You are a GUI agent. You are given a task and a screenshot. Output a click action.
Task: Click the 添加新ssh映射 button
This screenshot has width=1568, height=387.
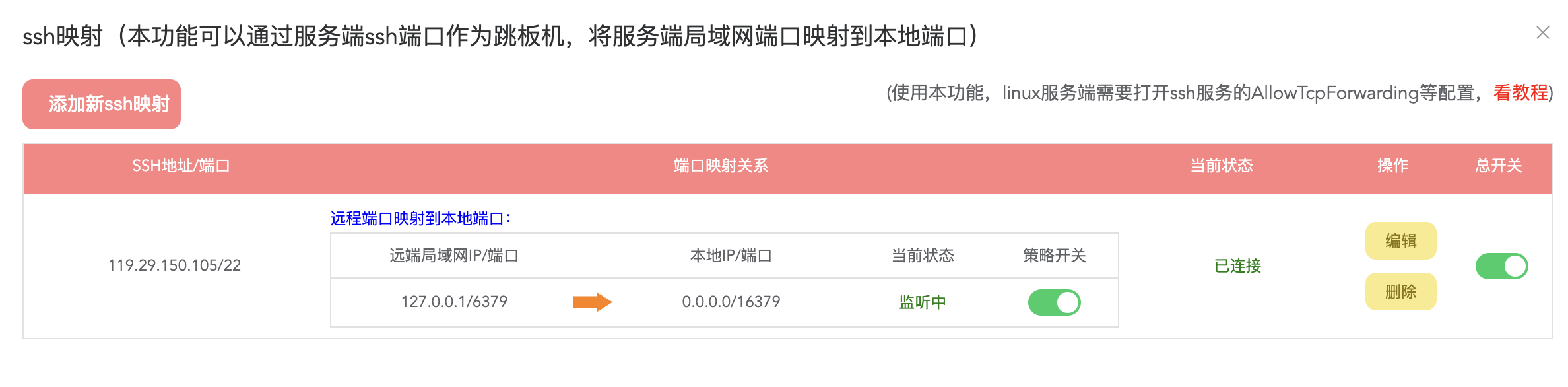coord(102,104)
